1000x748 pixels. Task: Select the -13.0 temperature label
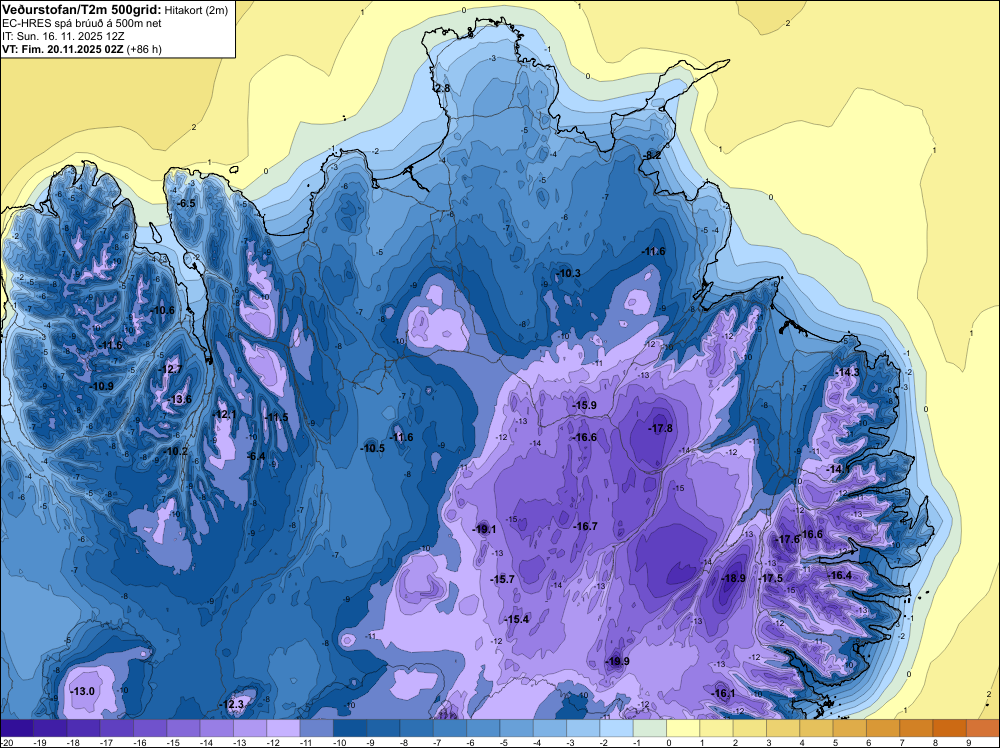[x=82, y=691]
